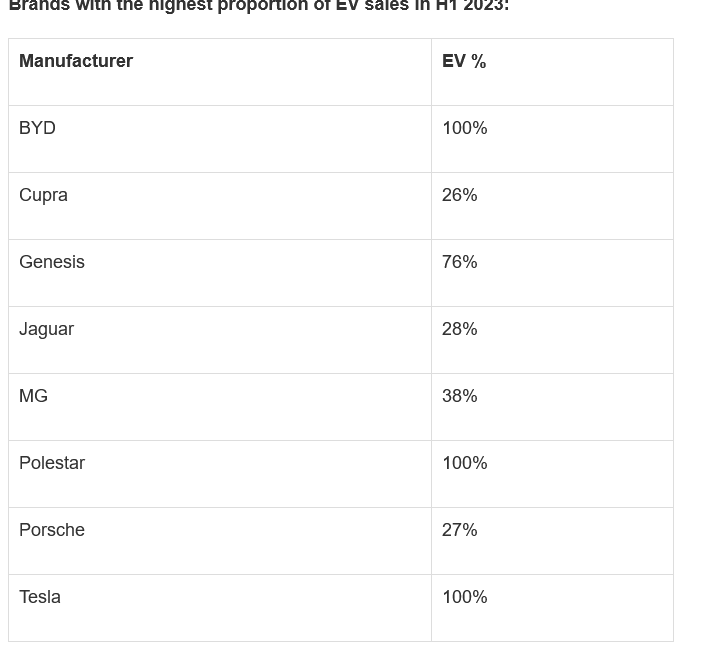702x662 pixels.
Task: Click empty space below Tesla row
Action: pyautogui.click(x=340, y=652)
